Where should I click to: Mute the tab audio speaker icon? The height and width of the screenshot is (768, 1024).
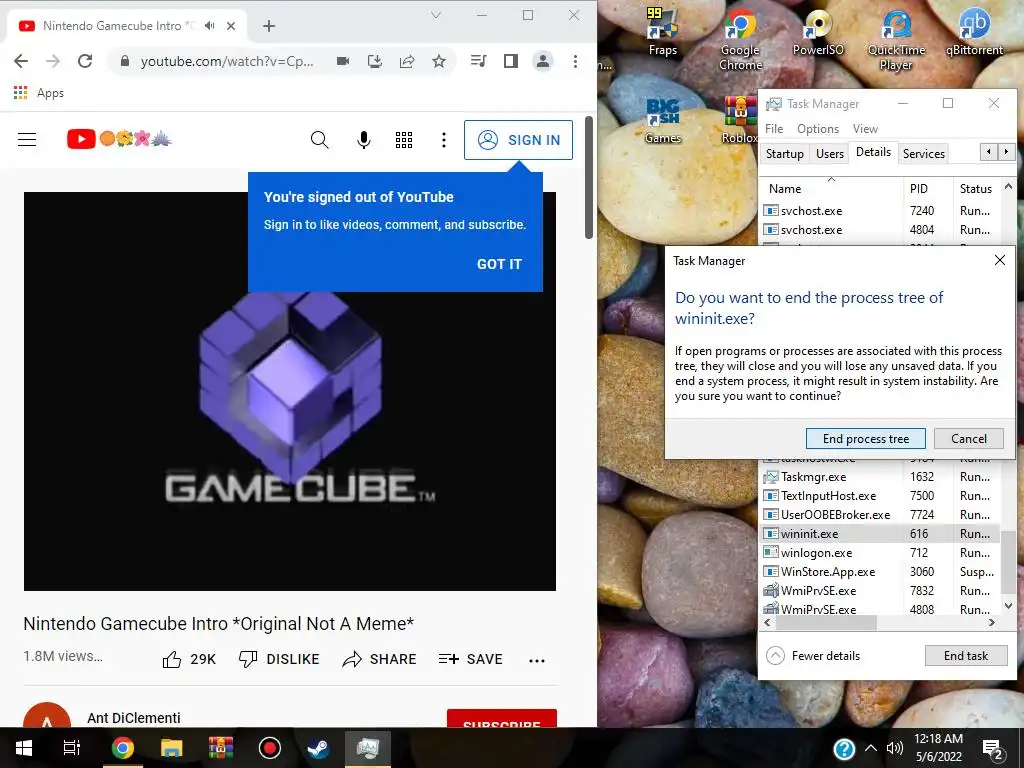coord(210,25)
